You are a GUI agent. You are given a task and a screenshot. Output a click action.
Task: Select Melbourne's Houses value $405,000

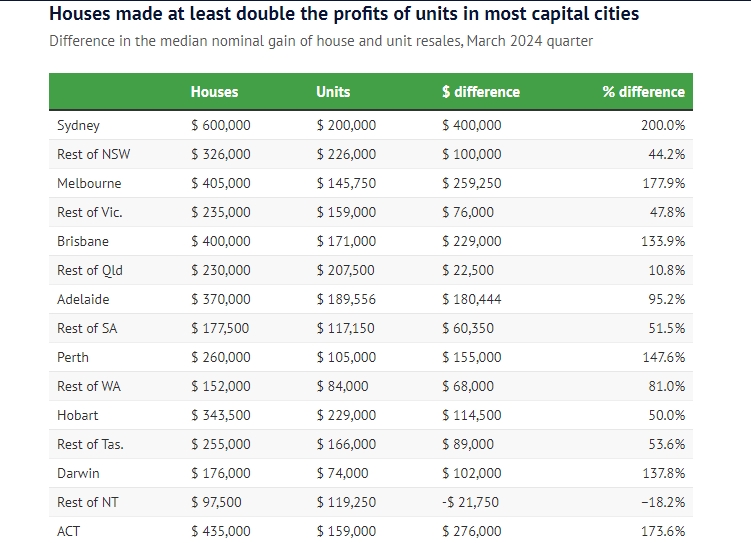point(220,184)
